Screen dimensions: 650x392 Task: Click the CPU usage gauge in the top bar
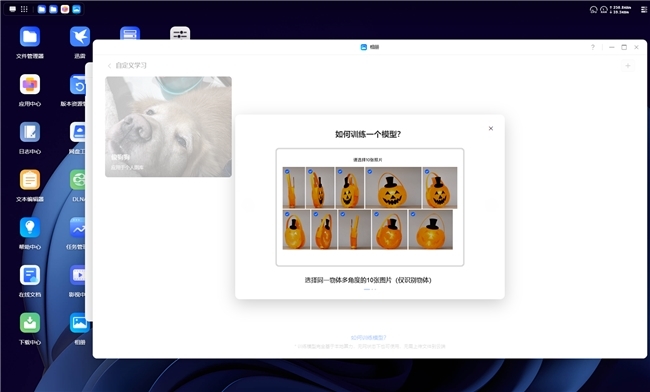tap(593, 10)
